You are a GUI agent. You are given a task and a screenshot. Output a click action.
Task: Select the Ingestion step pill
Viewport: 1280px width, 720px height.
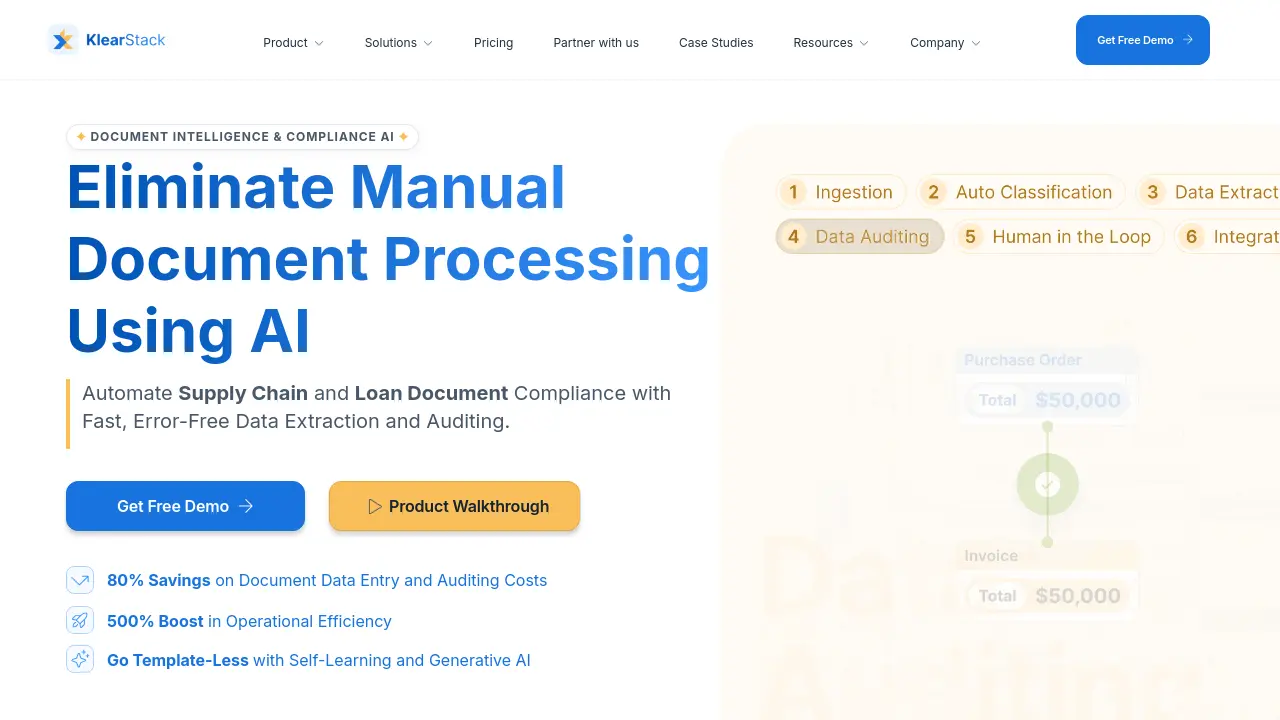pyautogui.click(x=840, y=192)
